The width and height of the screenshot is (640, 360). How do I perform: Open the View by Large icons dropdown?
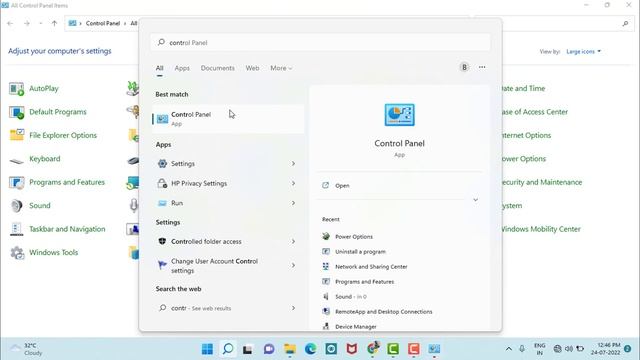point(584,51)
